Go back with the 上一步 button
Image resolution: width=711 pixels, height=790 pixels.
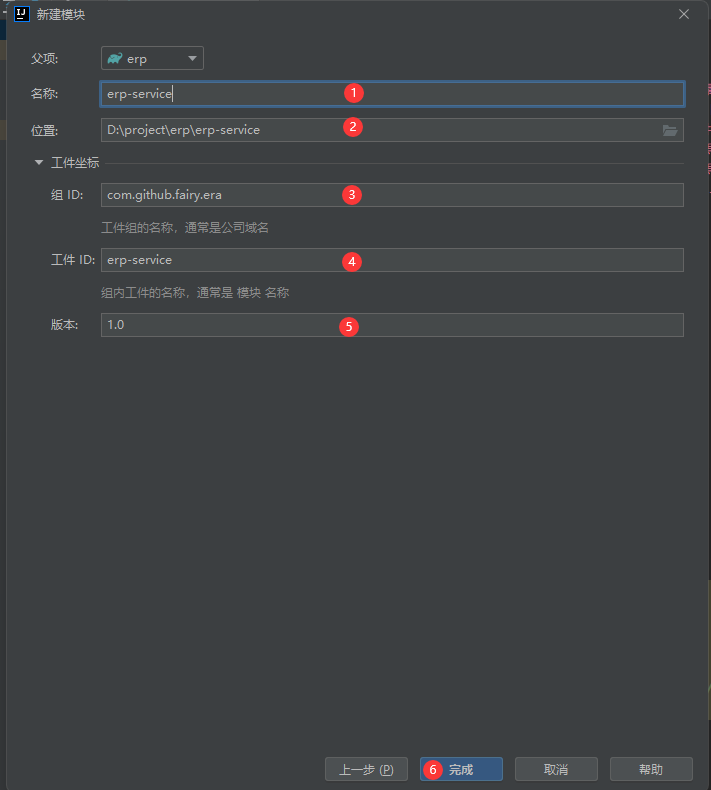pyautogui.click(x=366, y=769)
